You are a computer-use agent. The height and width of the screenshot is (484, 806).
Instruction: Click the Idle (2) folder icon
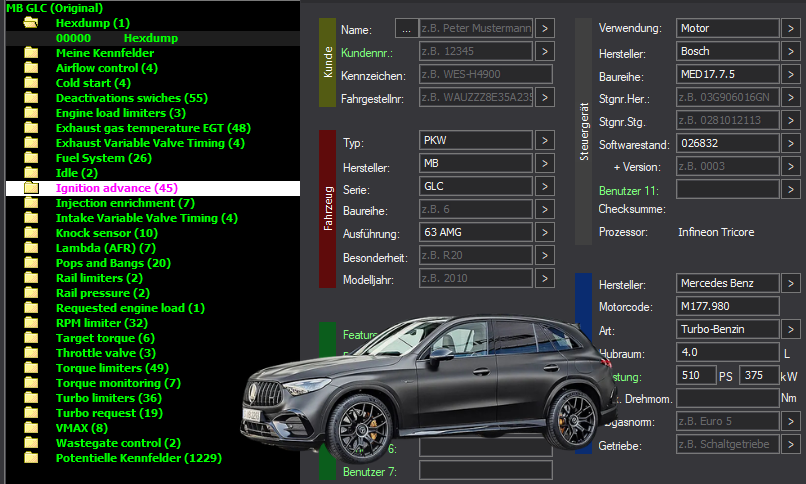[31, 173]
